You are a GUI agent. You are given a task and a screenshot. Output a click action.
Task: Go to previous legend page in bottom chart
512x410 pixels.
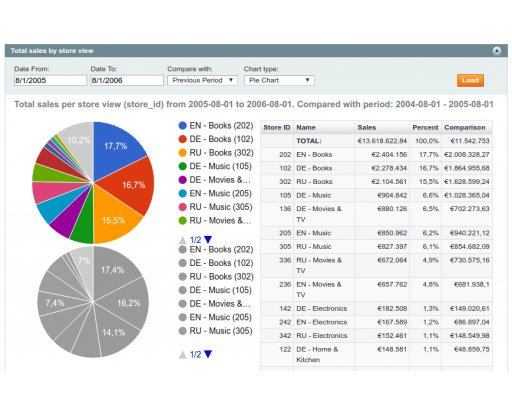pos(182,354)
